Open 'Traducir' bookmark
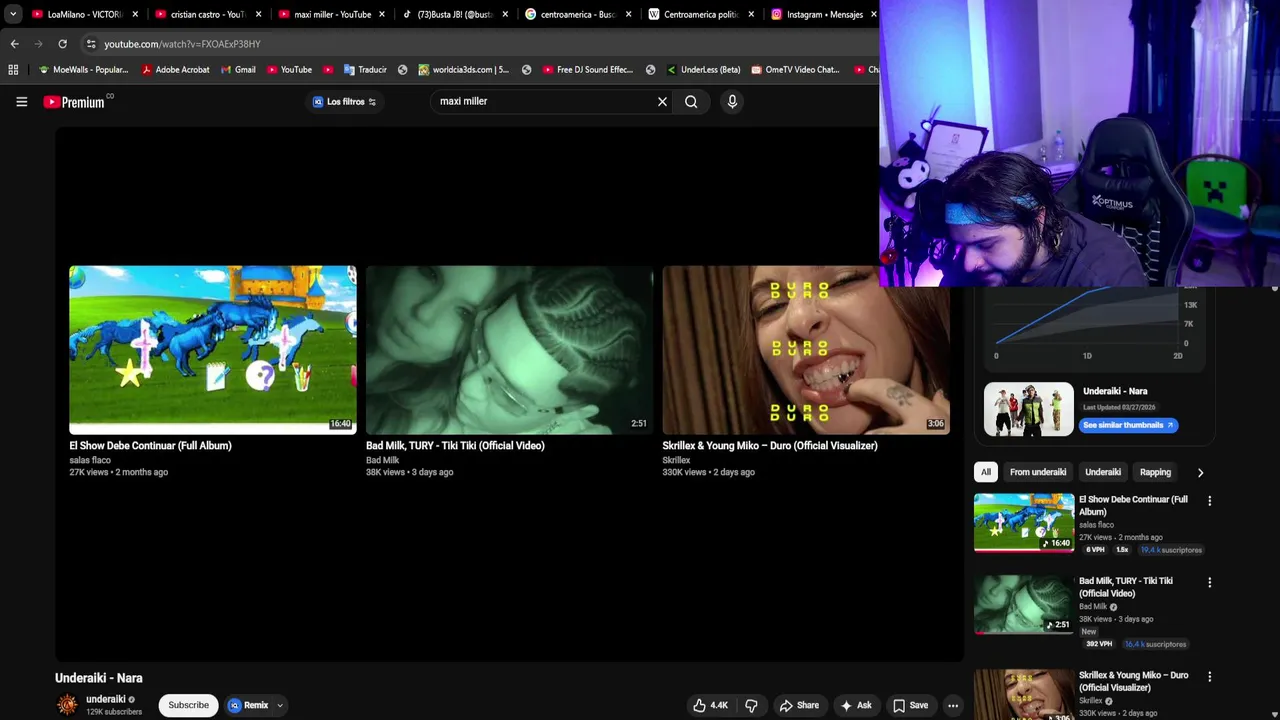The image size is (1280, 720). pyautogui.click(x=365, y=70)
